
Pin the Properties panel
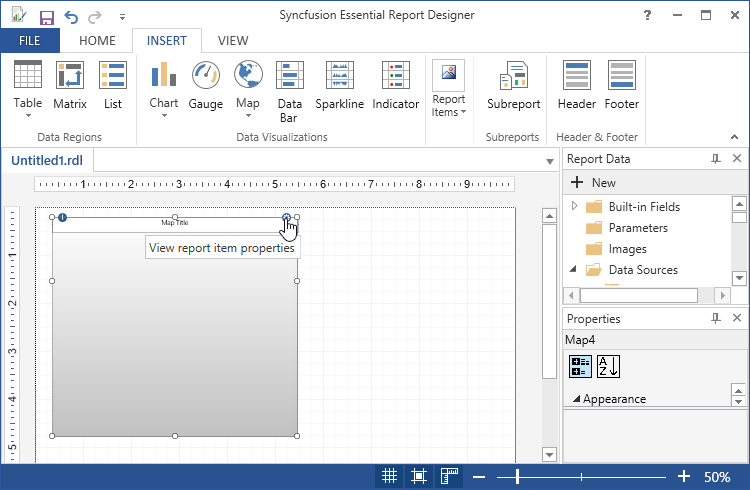pos(716,318)
